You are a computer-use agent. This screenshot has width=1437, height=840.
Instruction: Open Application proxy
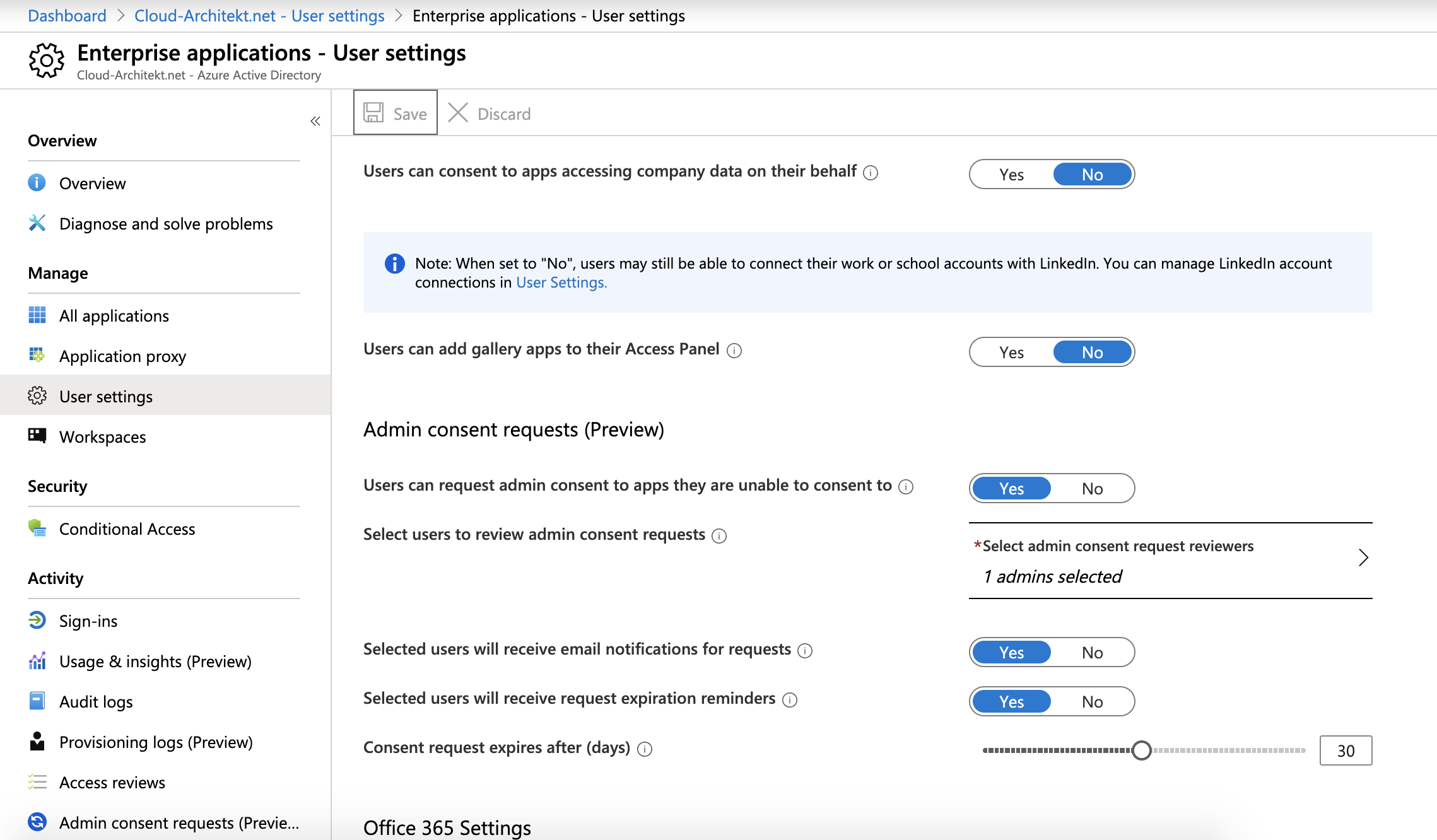[x=164, y=356]
